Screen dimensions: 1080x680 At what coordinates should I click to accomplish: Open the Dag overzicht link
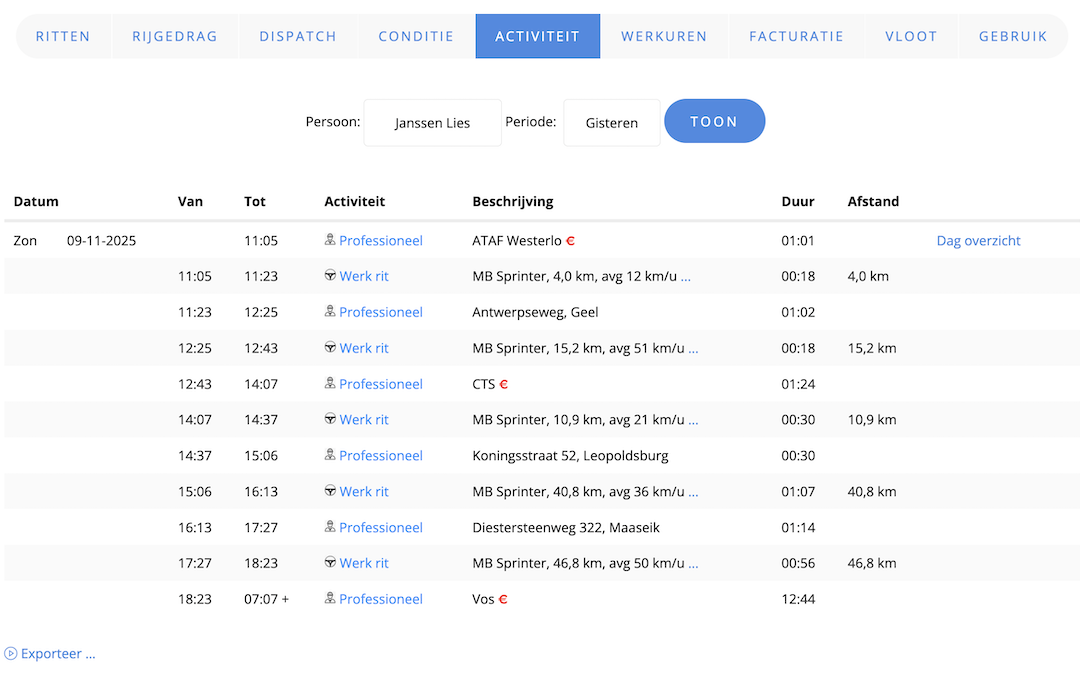coord(978,241)
